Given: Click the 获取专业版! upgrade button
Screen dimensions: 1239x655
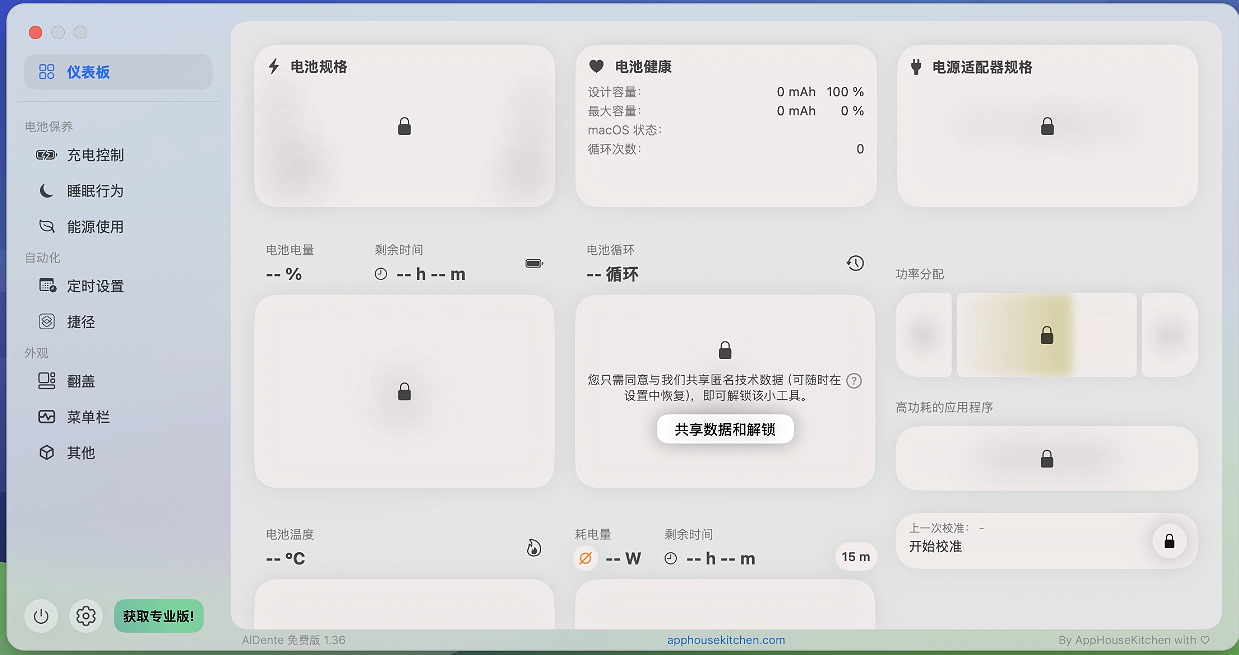Looking at the screenshot, I should click(x=158, y=616).
